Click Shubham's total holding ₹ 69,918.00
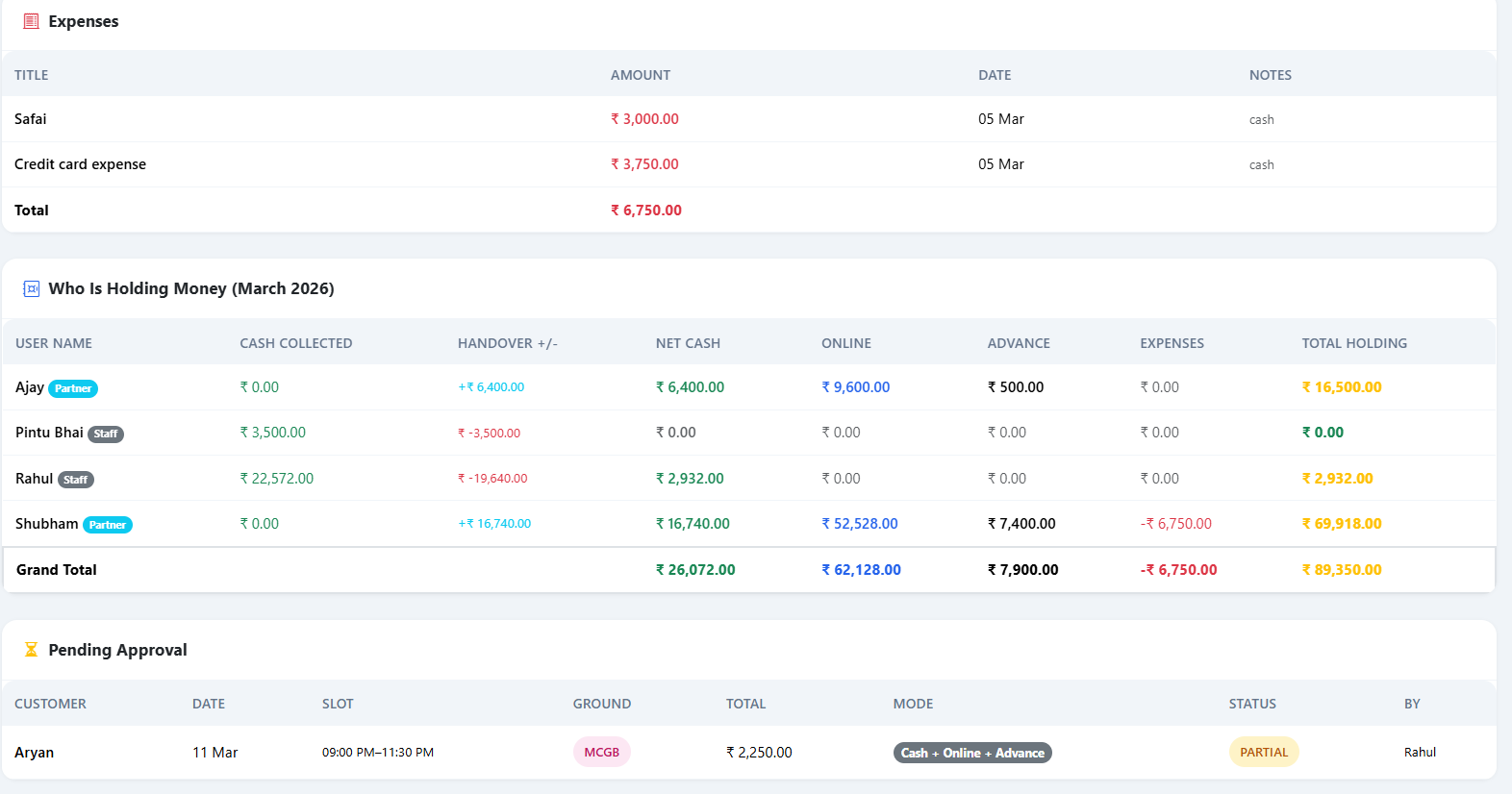Image resolution: width=1512 pixels, height=794 pixels. point(1341,524)
